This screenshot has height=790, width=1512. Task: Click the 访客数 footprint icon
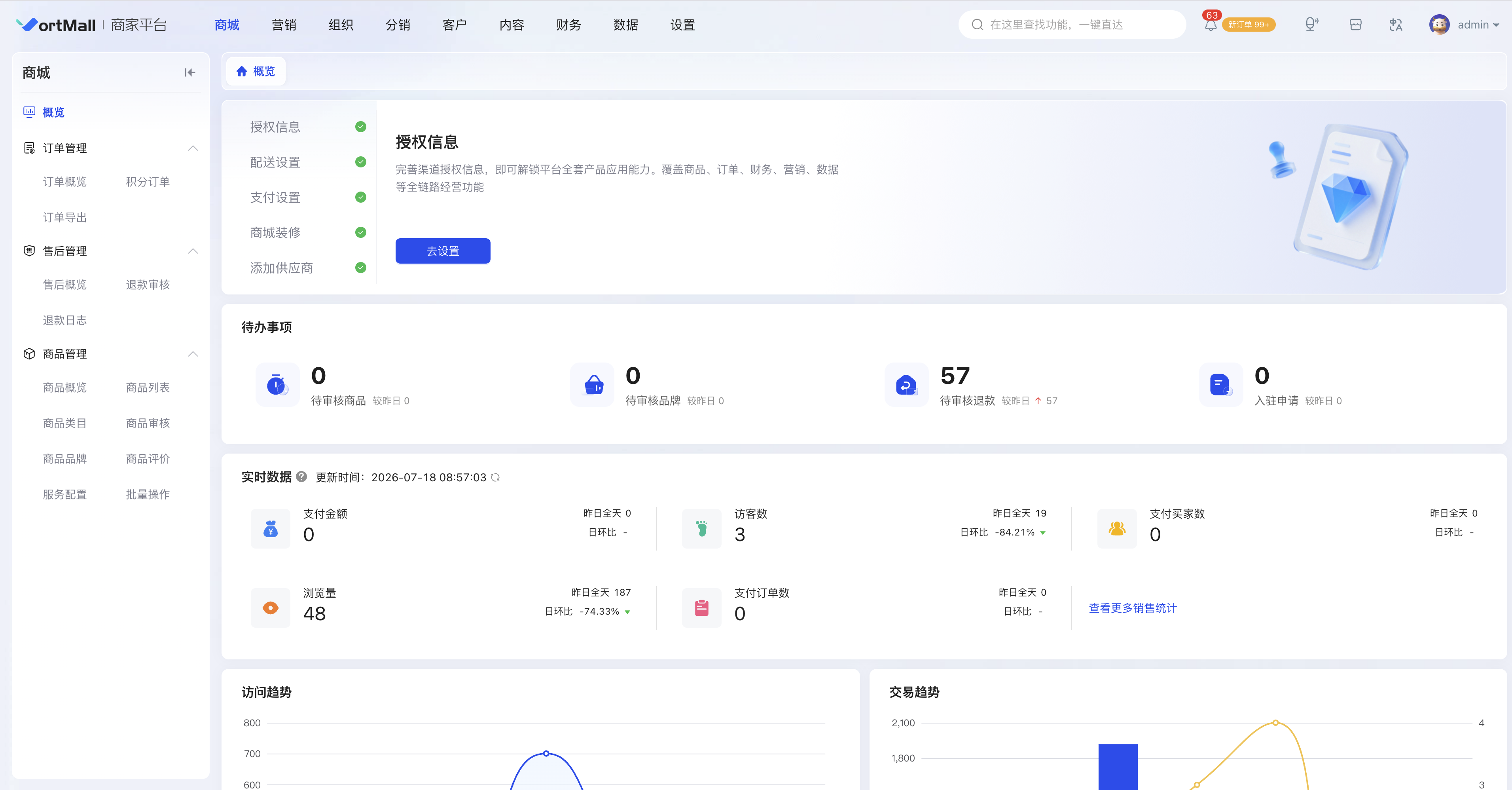point(701,529)
